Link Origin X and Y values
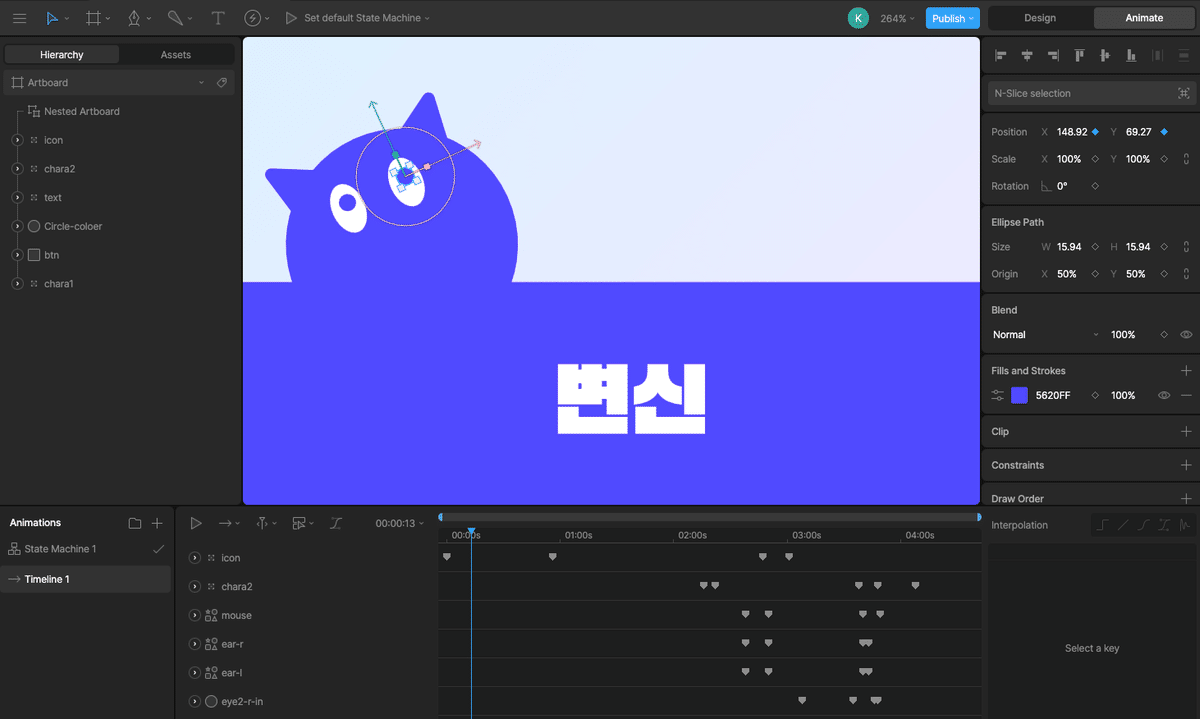1200x719 pixels. coord(1186,274)
